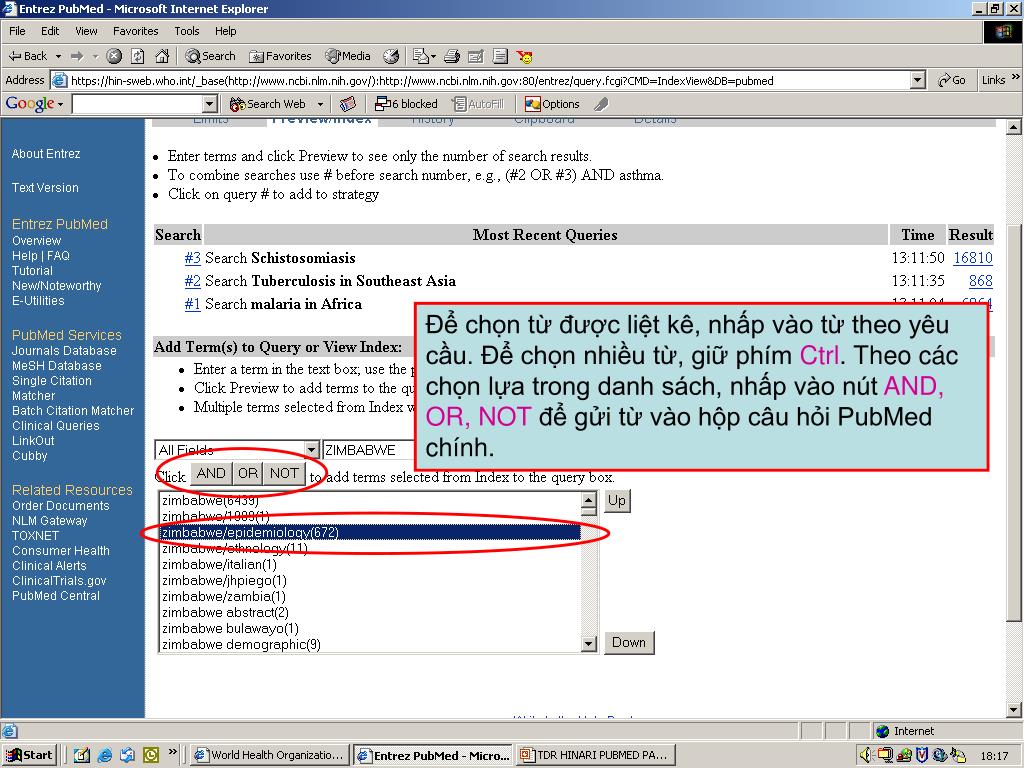Select zimbabwe/jhpiego(1) list entry

pos(370,581)
